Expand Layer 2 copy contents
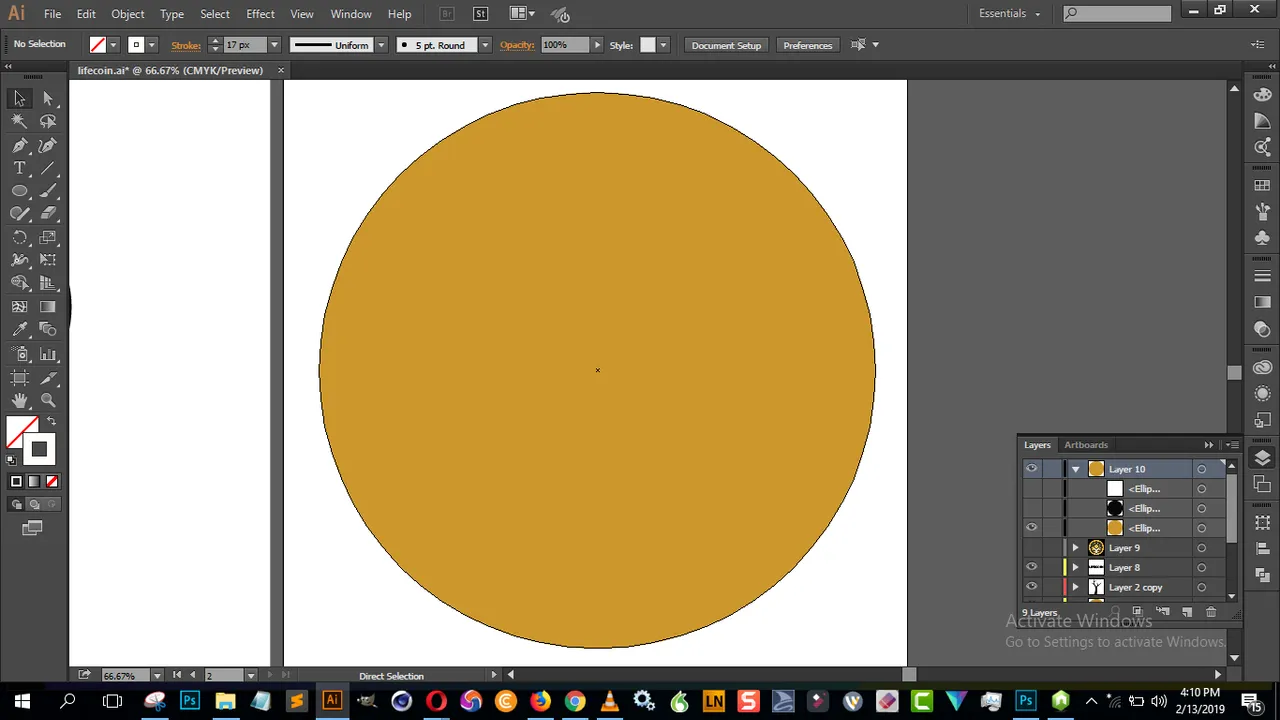Image resolution: width=1280 pixels, height=720 pixels. pos(1076,588)
